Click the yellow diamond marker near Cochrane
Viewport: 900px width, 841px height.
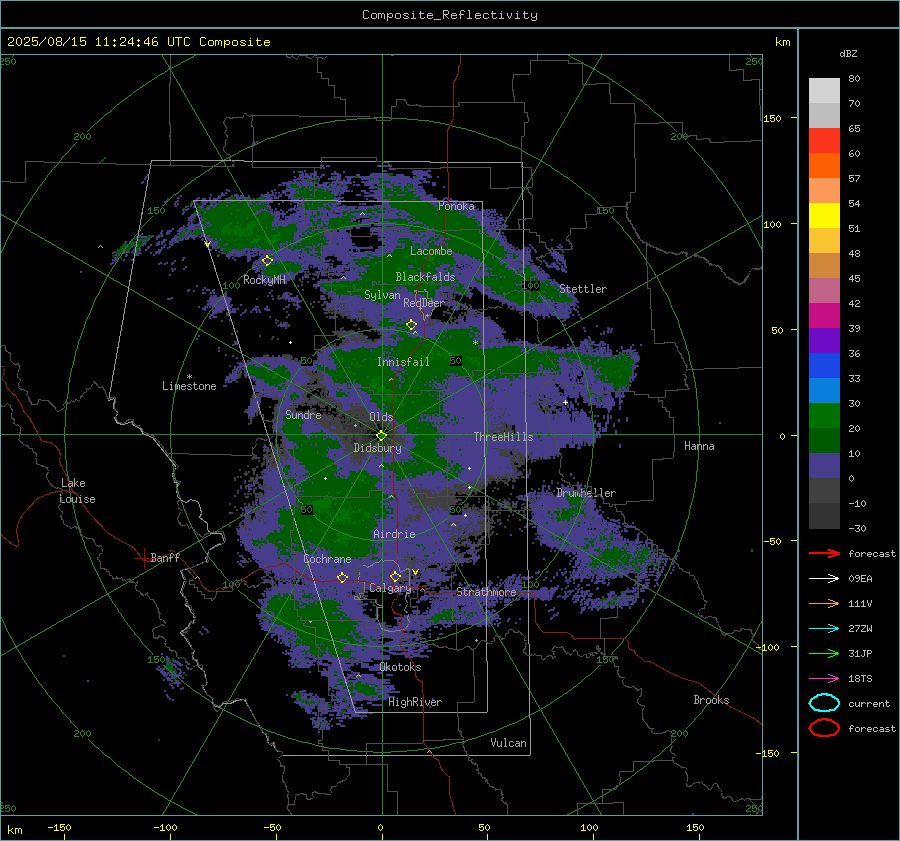click(343, 577)
